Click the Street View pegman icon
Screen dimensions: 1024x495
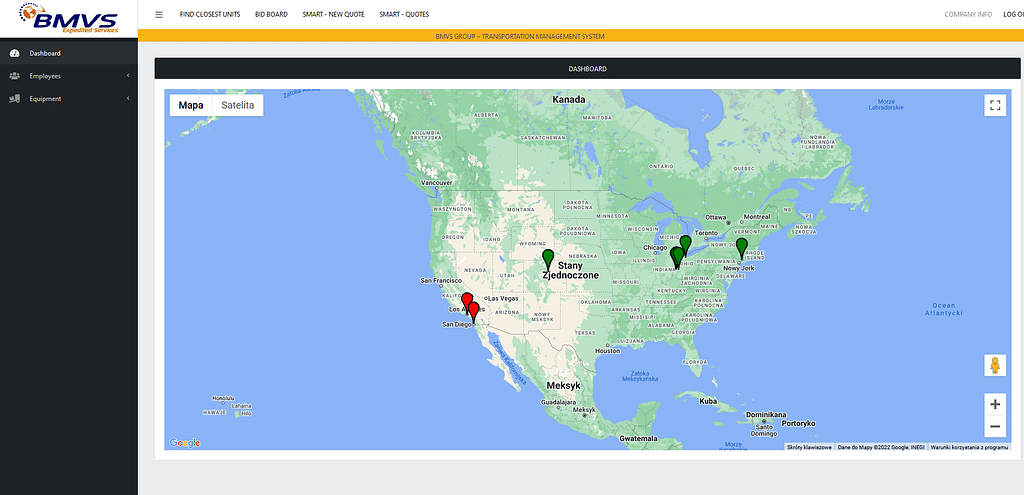tap(994, 365)
